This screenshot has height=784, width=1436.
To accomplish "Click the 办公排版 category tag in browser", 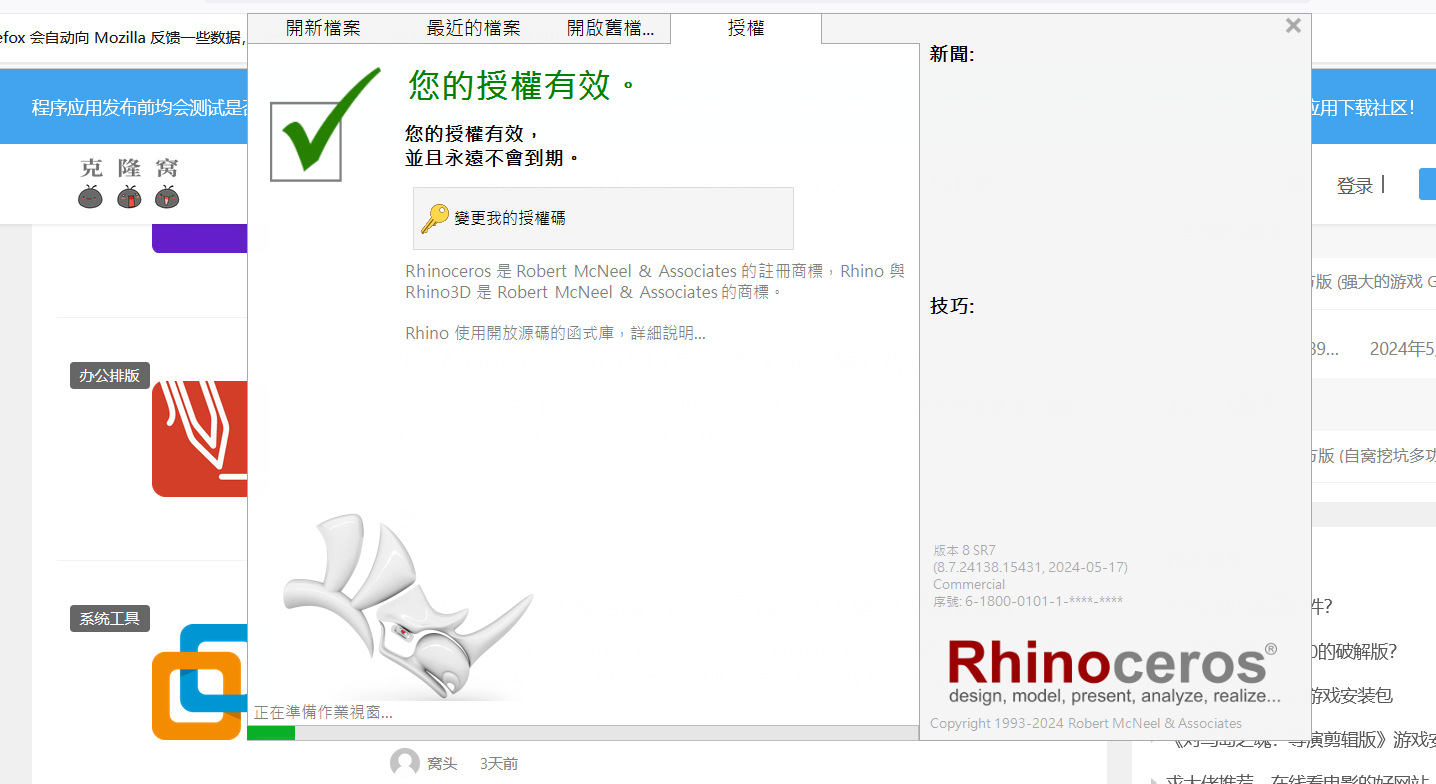I will (x=110, y=376).
